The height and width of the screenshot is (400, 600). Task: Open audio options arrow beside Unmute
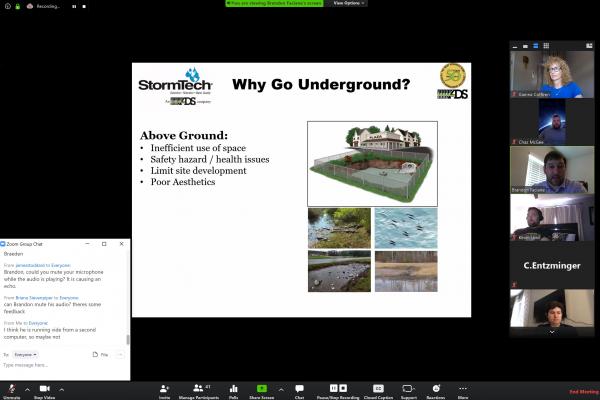pos(28,390)
